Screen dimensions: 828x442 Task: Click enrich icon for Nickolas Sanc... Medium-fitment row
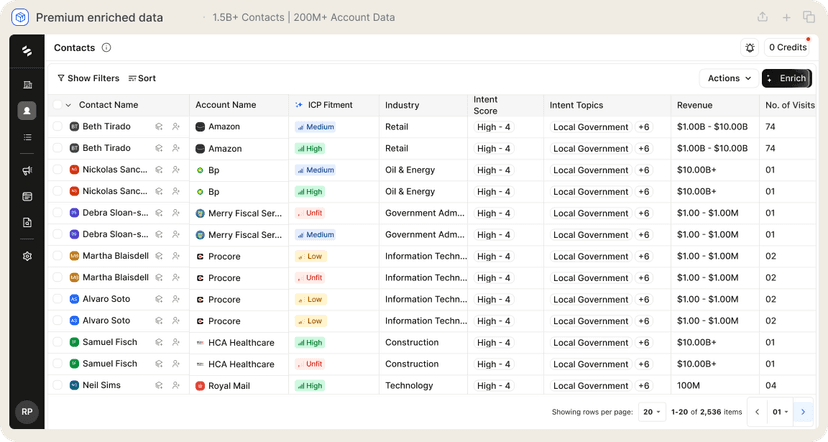pos(158,170)
